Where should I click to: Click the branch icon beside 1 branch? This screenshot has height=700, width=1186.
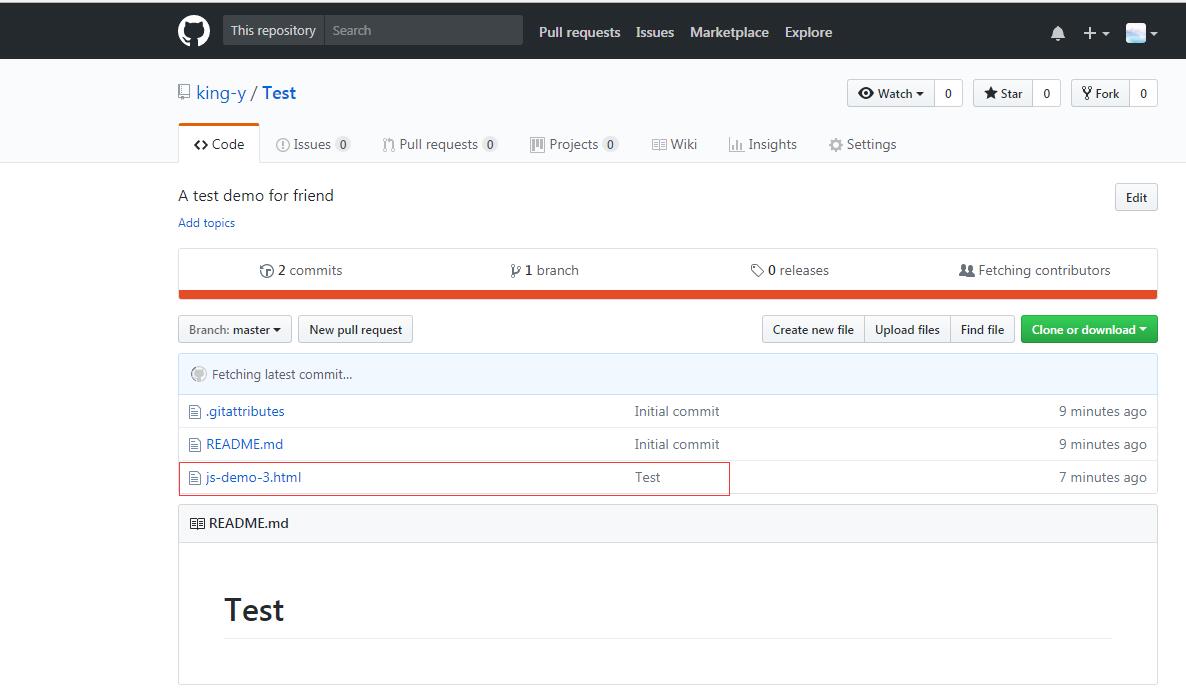coord(515,271)
